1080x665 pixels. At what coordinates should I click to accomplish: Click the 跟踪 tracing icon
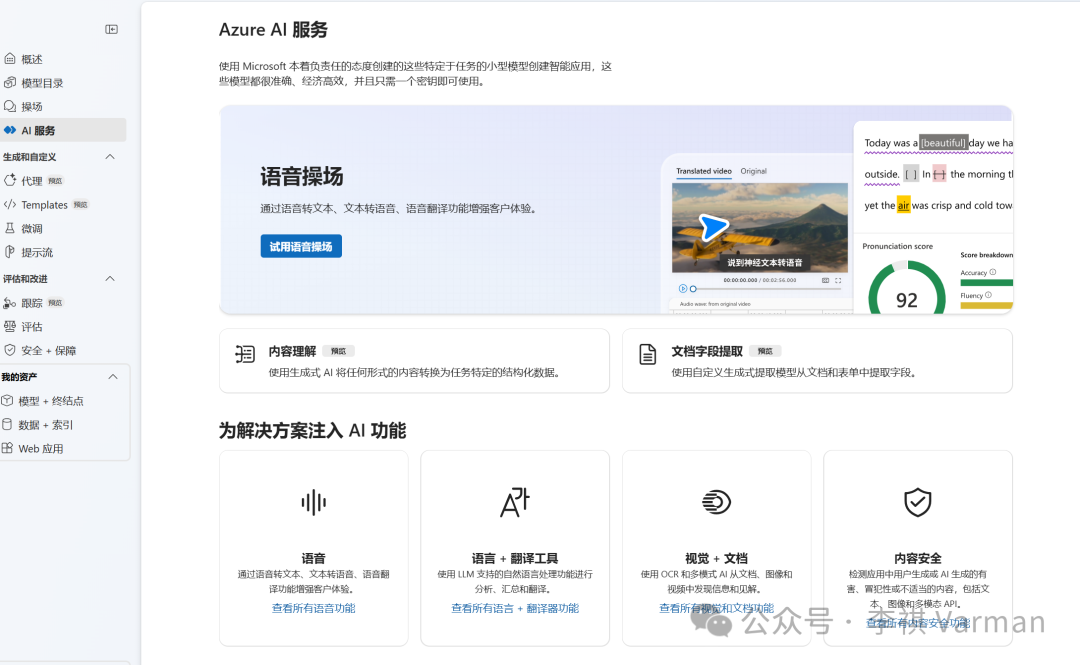[10, 303]
